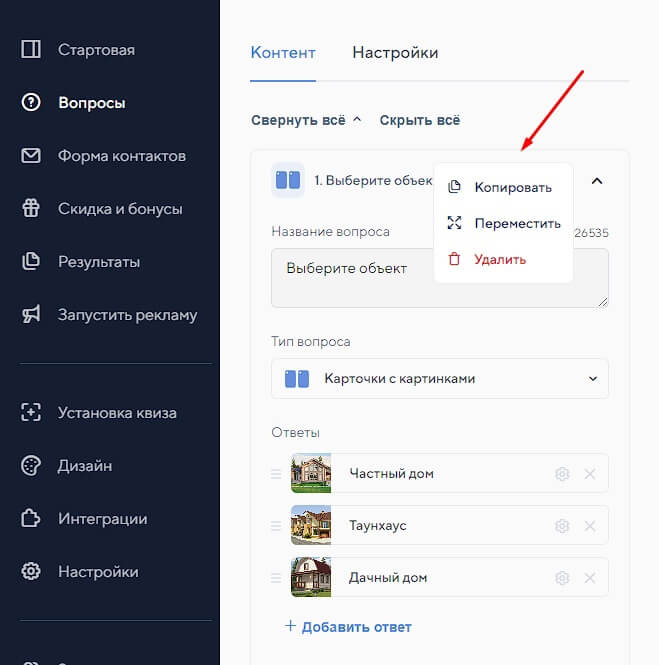Switch to the Настройки tab
The width and height of the screenshot is (659, 665).
point(395,53)
